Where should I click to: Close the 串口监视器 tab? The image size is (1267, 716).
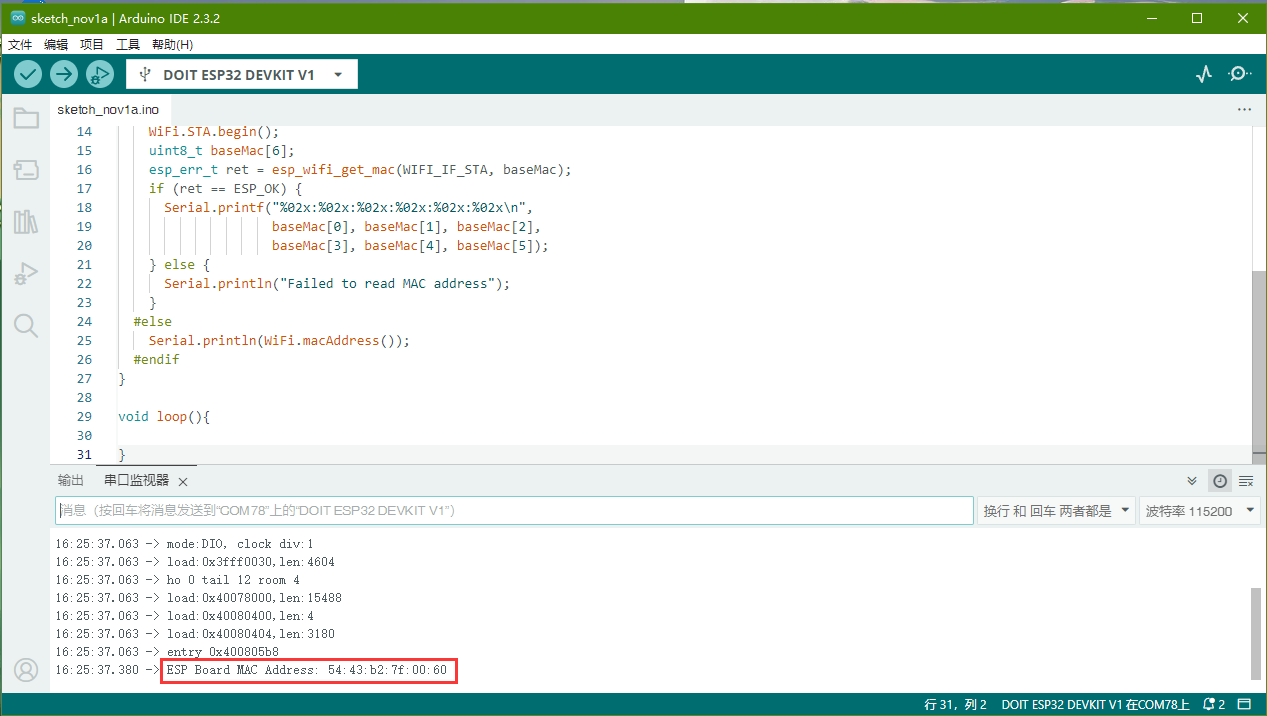[183, 482]
